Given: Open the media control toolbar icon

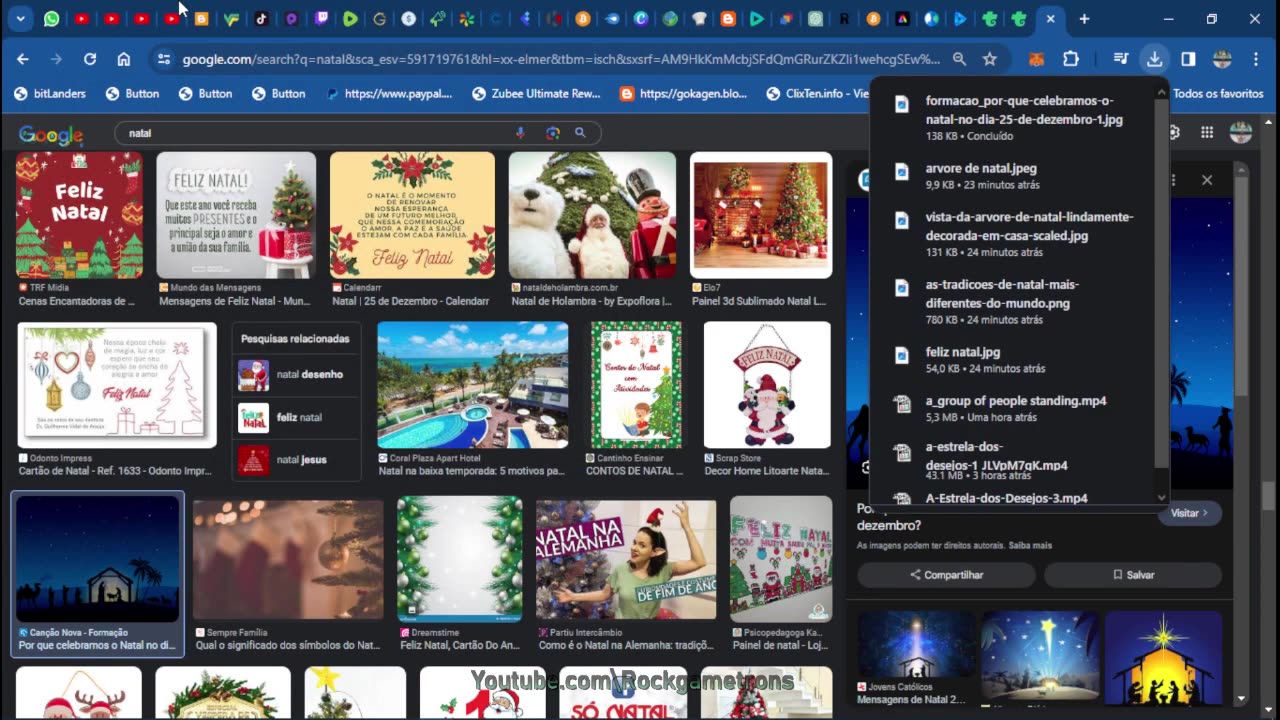Looking at the screenshot, I should tap(1122, 59).
